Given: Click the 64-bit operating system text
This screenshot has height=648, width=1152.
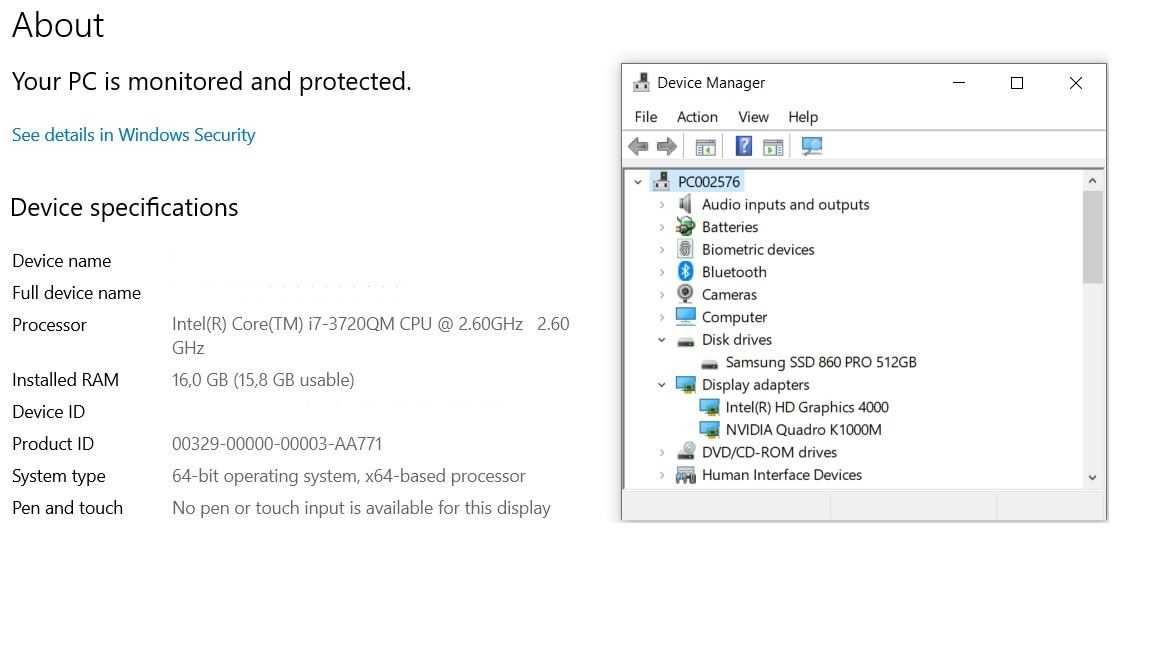Looking at the screenshot, I should 348,476.
